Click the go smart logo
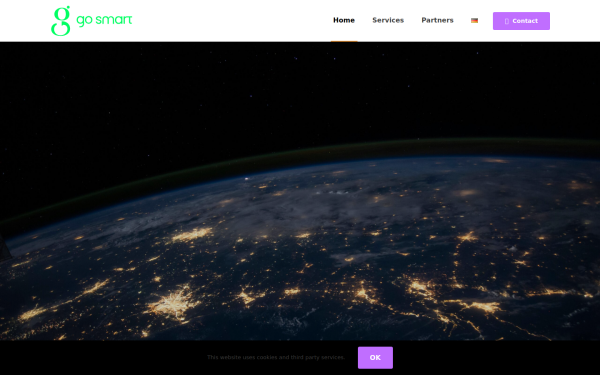The image size is (600, 375). click(92, 21)
